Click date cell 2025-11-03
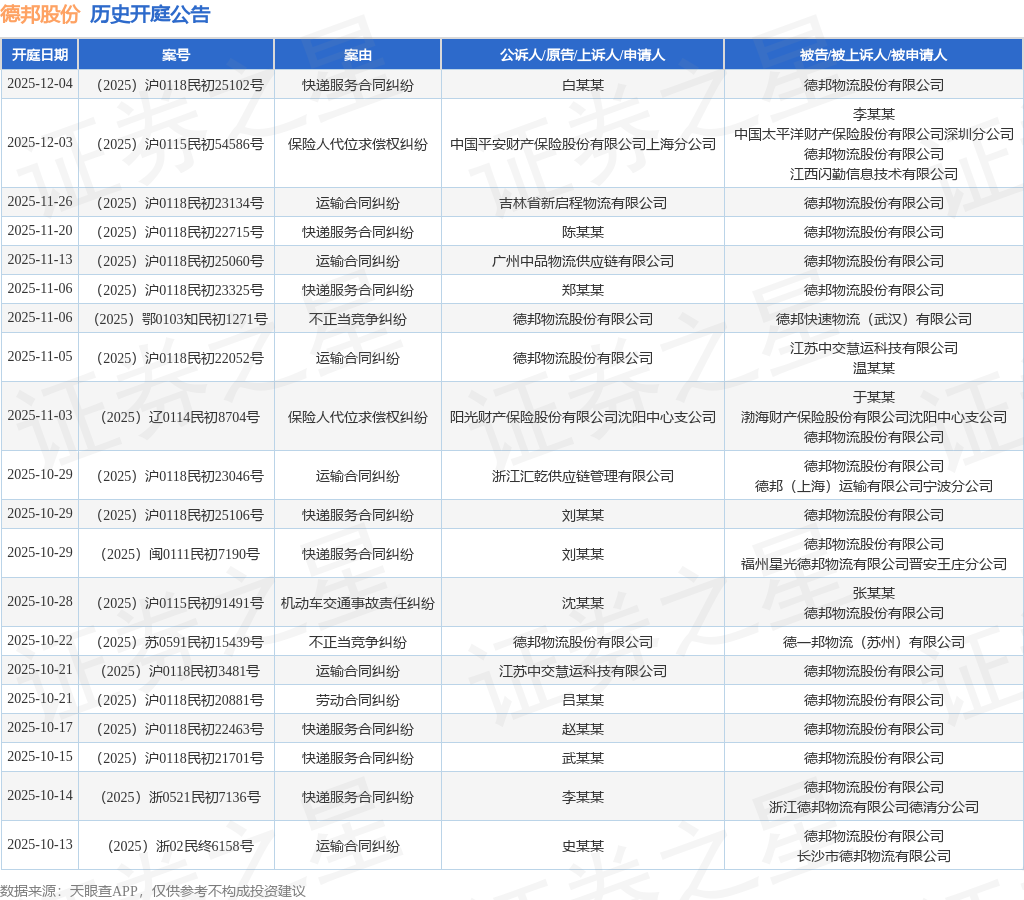This screenshot has height=900, width=1024. tap(40, 415)
